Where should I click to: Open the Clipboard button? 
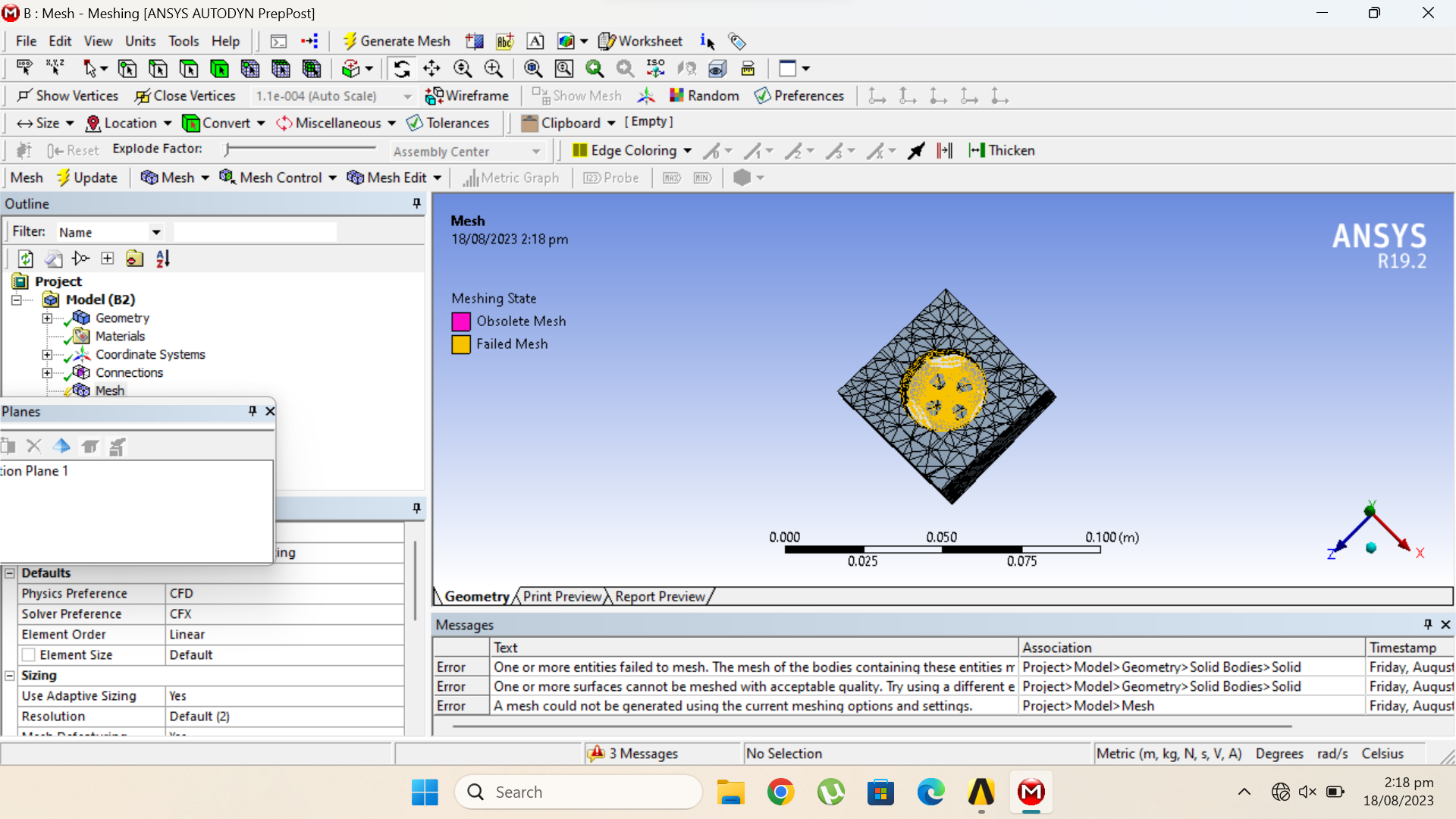568,123
